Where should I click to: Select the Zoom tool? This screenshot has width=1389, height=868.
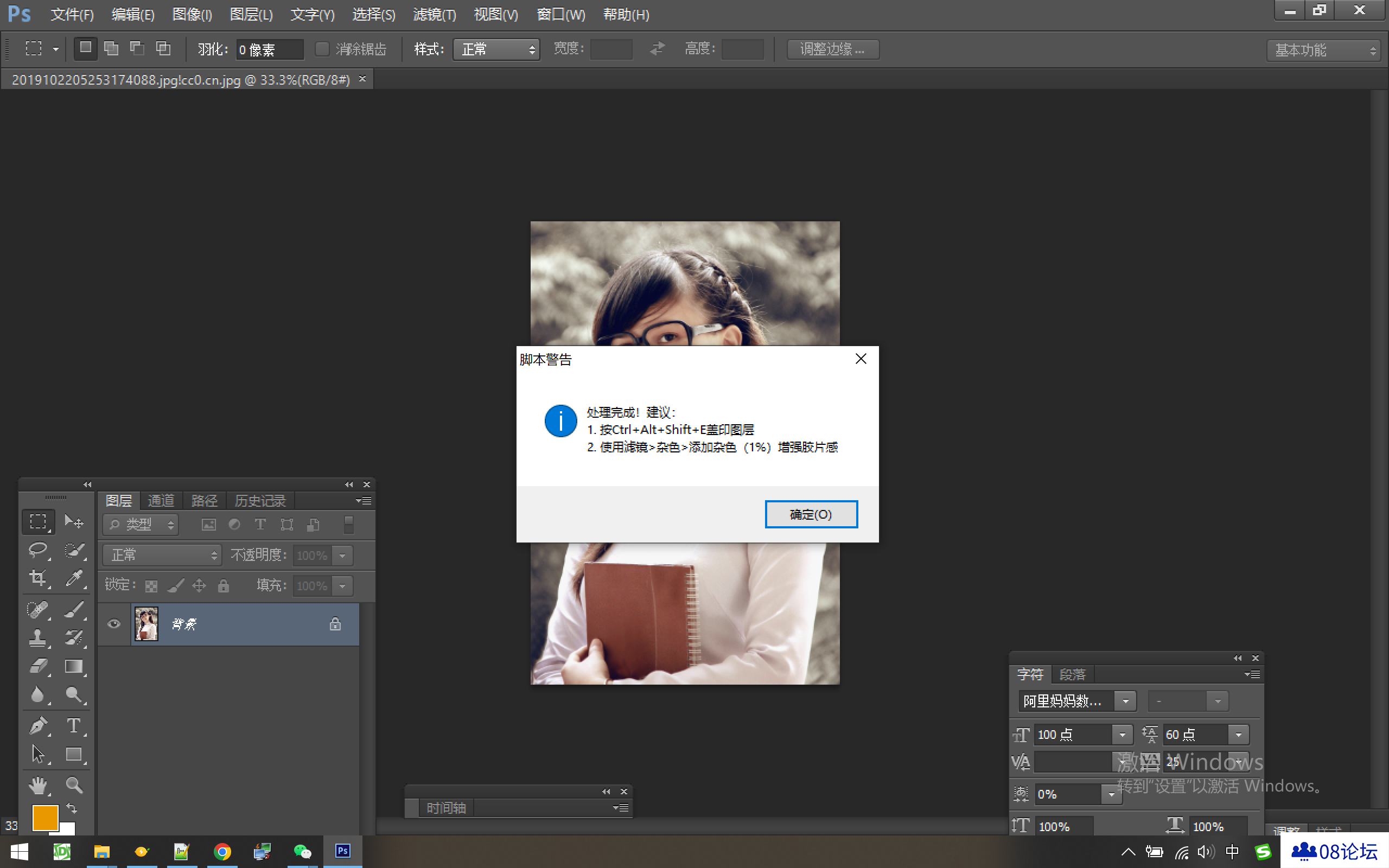tap(74, 786)
